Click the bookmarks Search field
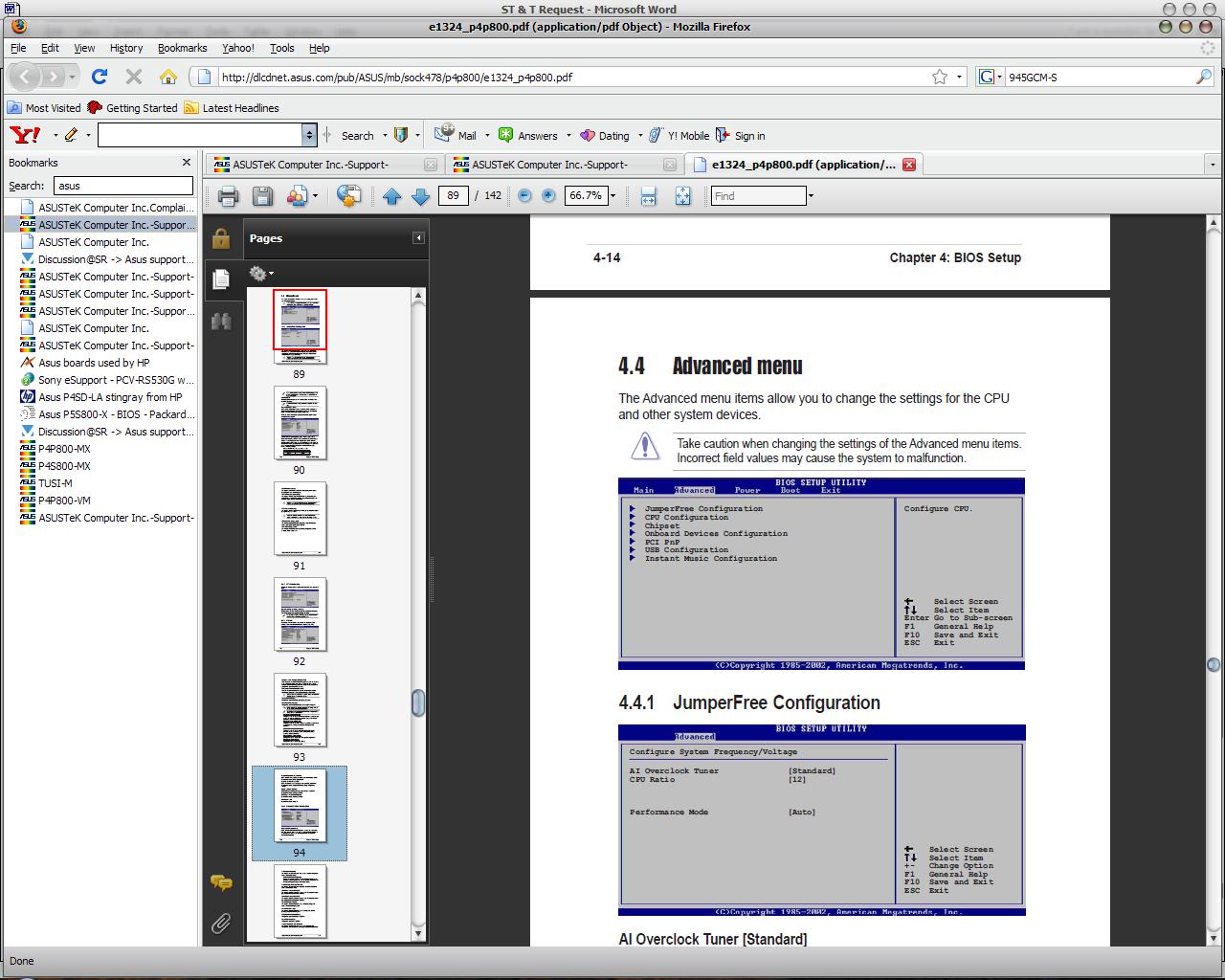Image resolution: width=1225 pixels, height=980 pixels. (123, 186)
